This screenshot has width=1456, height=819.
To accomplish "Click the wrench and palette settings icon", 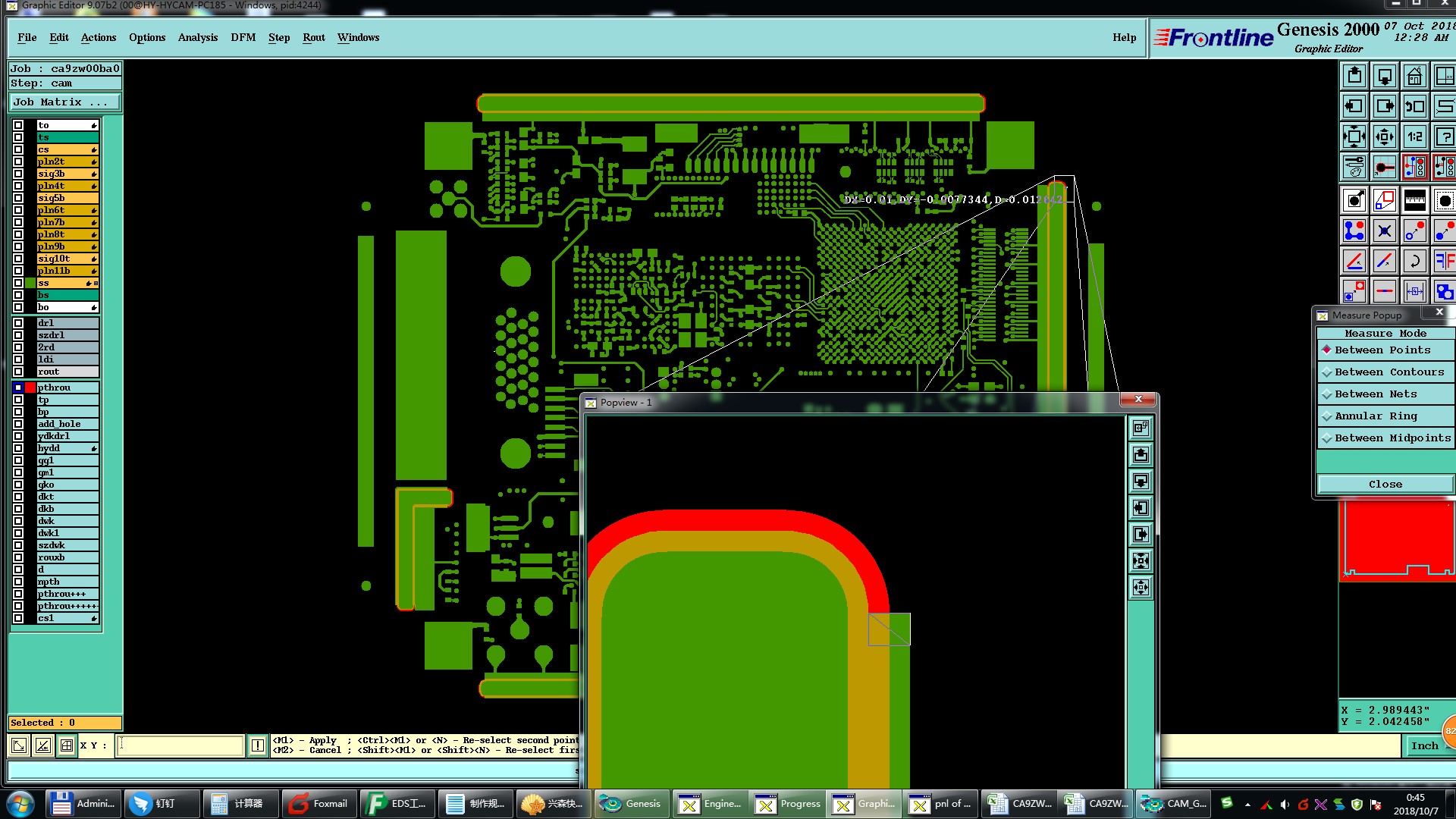I will point(1354,167).
